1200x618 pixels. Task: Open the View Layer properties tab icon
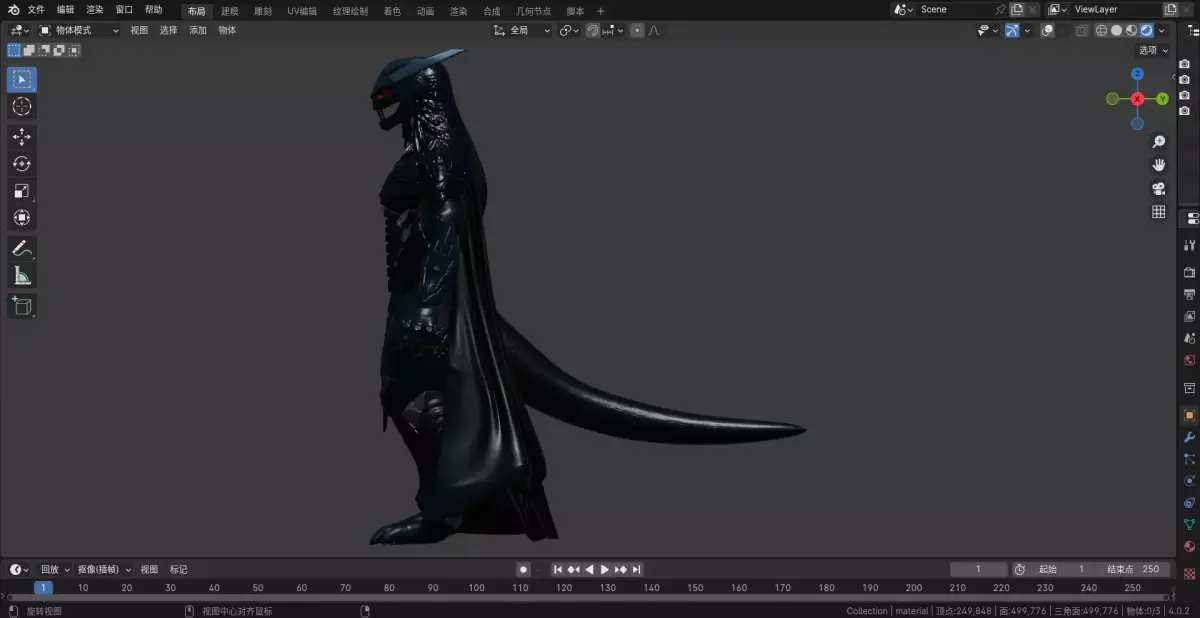tap(1189, 316)
